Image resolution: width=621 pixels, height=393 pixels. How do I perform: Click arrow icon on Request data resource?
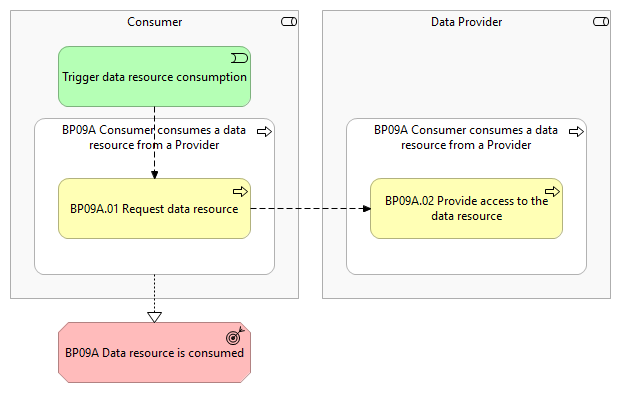(240, 192)
